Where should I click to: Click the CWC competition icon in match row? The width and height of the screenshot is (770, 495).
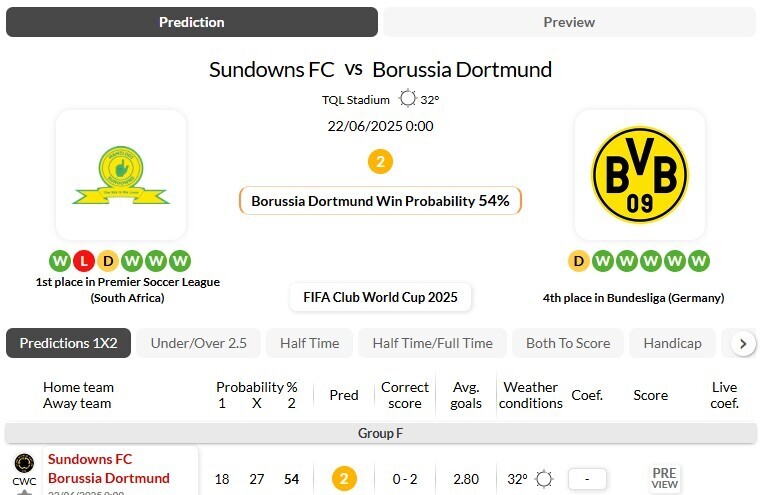[24, 463]
